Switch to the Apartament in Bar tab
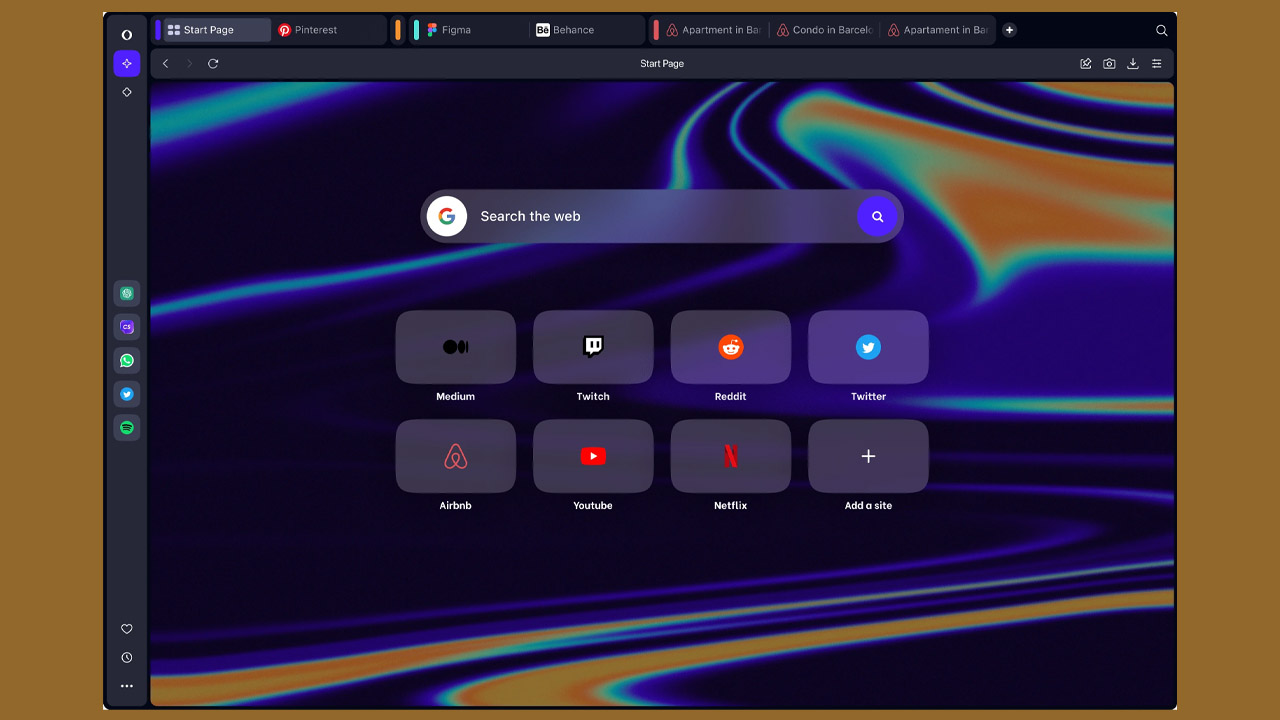 coord(938,30)
